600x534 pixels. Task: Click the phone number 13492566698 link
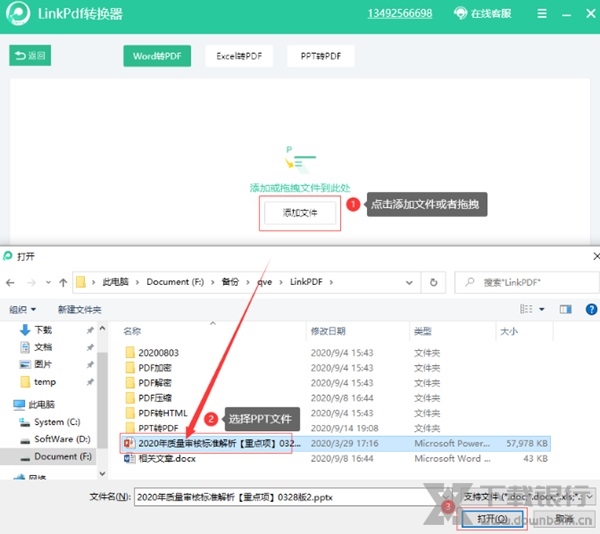pyautogui.click(x=400, y=14)
